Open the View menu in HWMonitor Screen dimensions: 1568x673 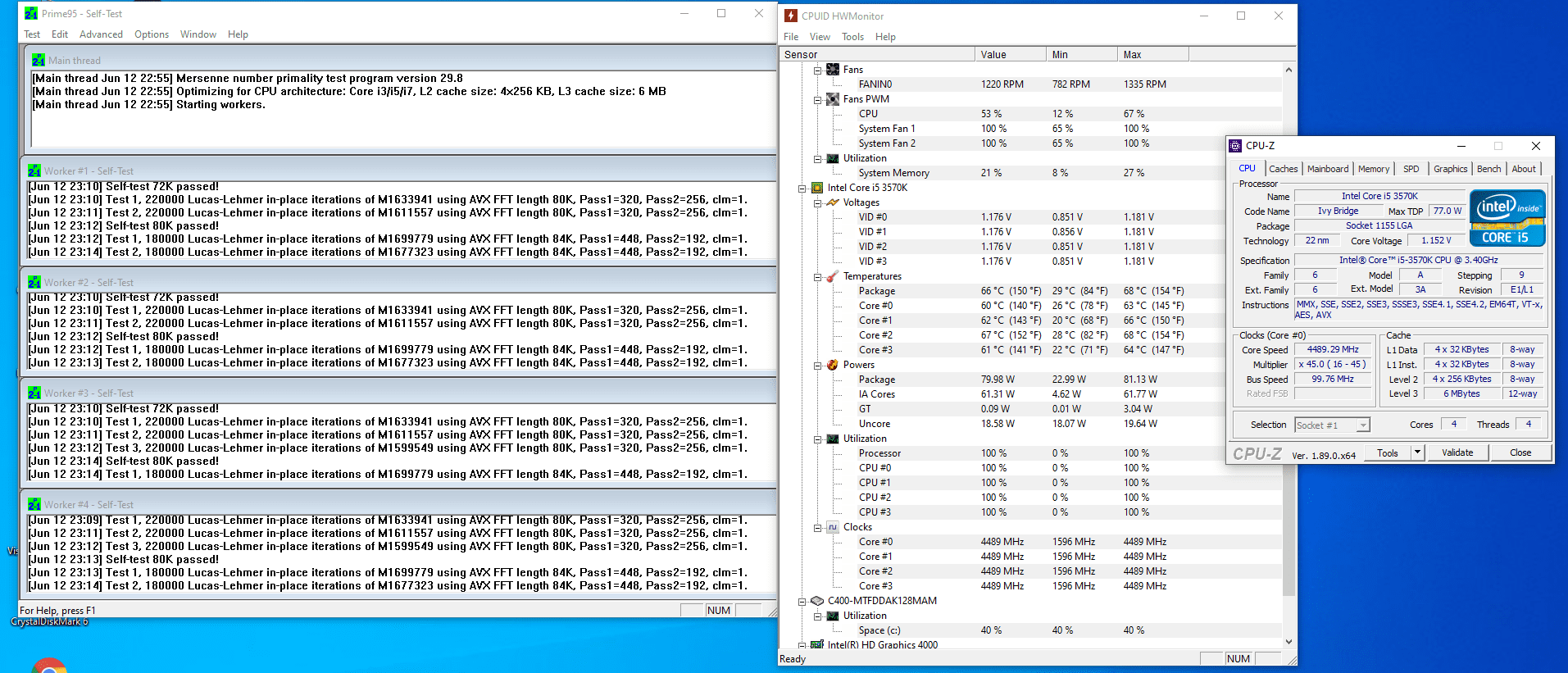[x=820, y=37]
